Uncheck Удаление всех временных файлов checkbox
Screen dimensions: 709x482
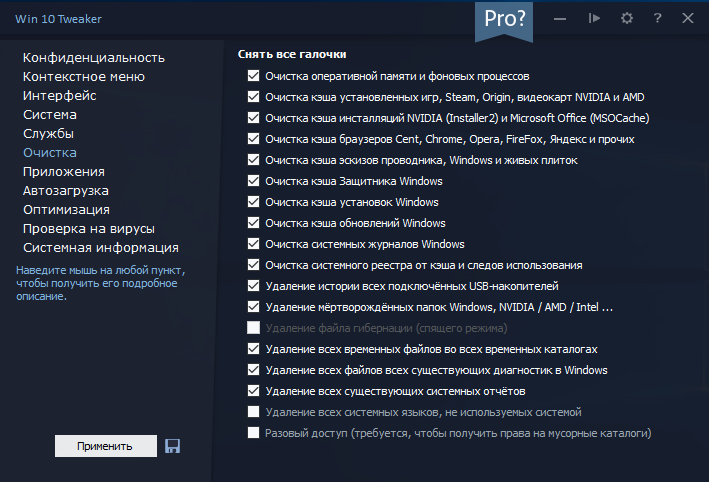(x=253, y=349)
